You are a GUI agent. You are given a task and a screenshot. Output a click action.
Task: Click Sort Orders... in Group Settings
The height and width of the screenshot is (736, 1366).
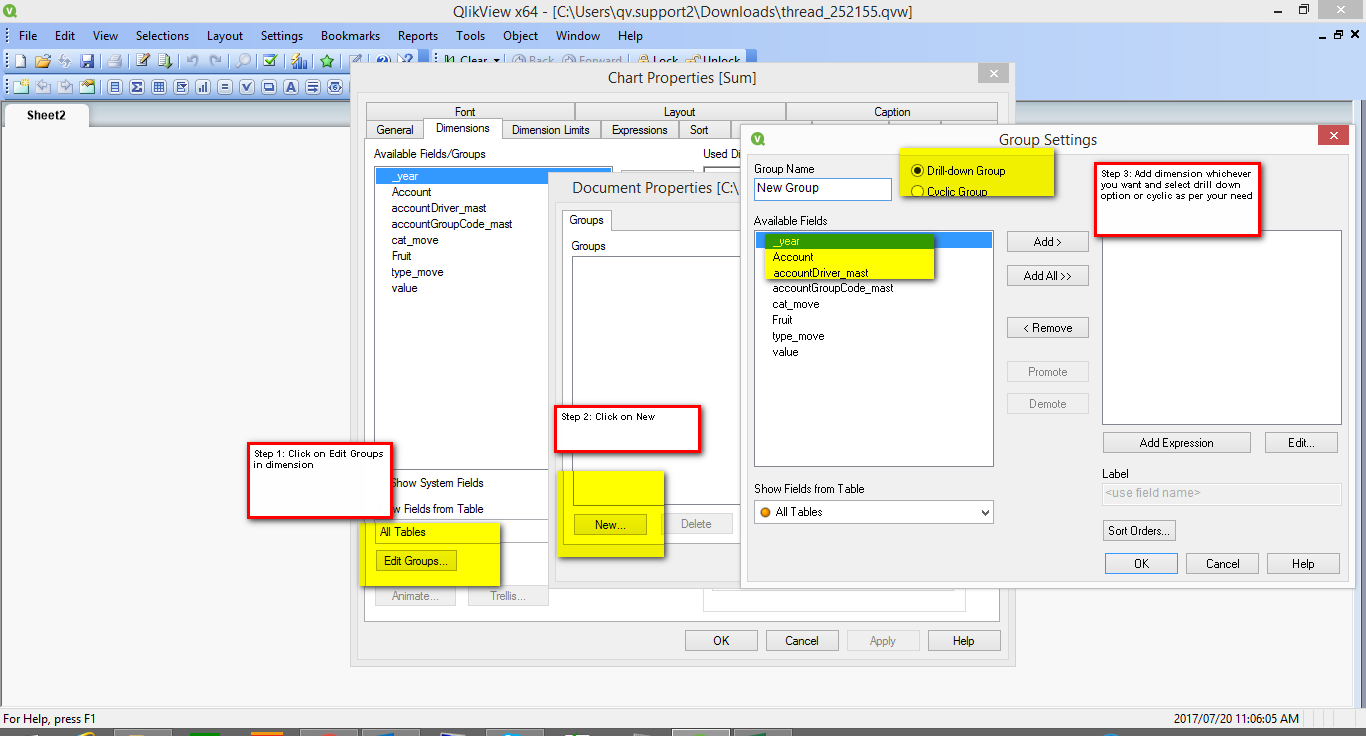click(1140, 531)
